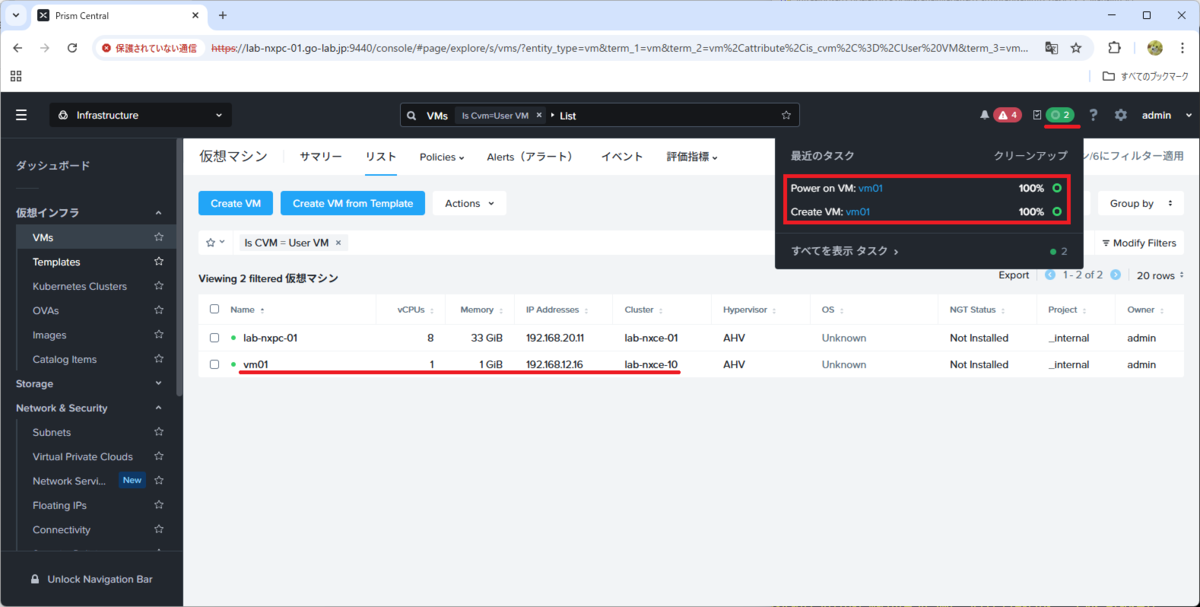Open ダッシュボード in the sidebar

click(x=52, y=165)
